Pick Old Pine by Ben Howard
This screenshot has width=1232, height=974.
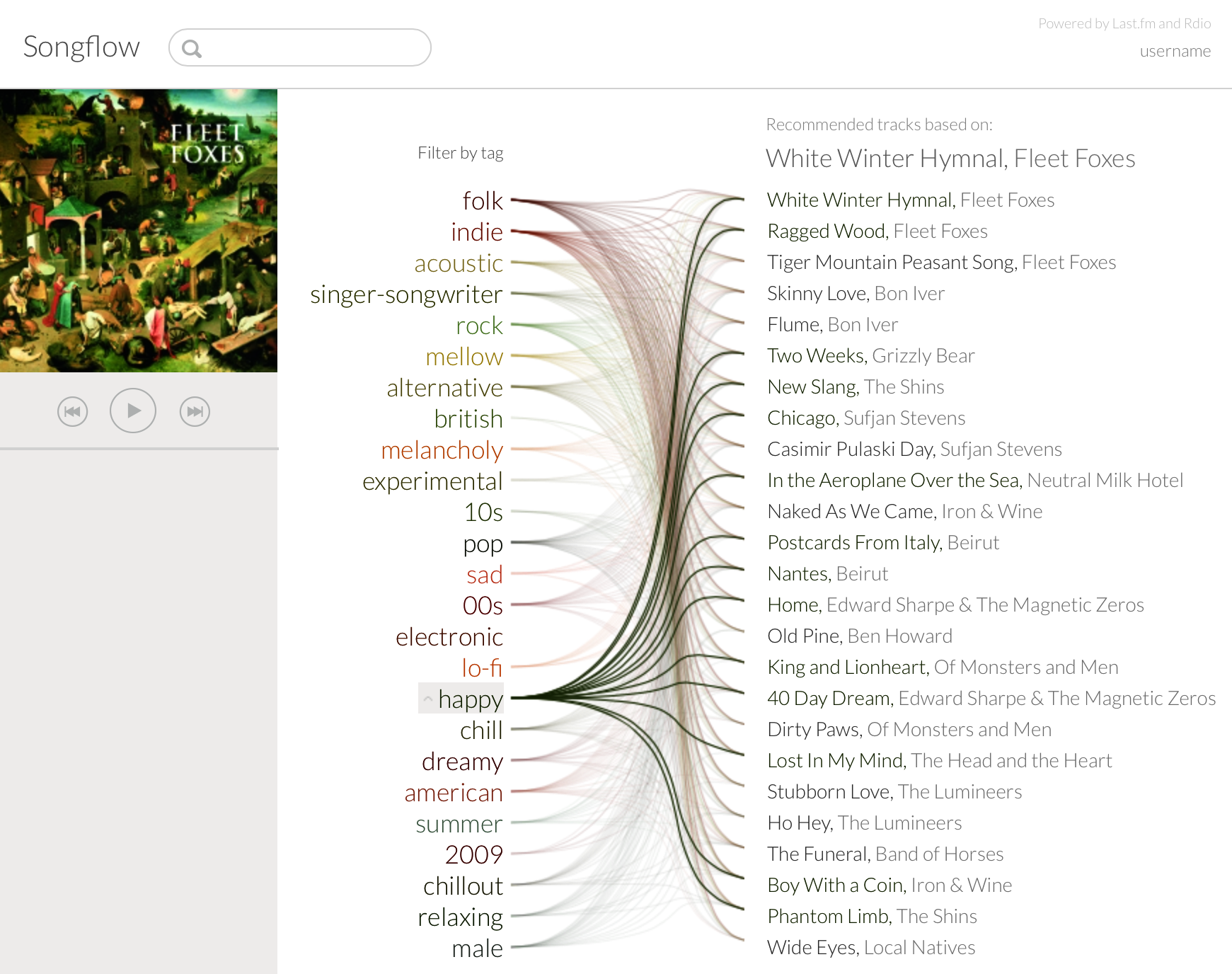860,636
